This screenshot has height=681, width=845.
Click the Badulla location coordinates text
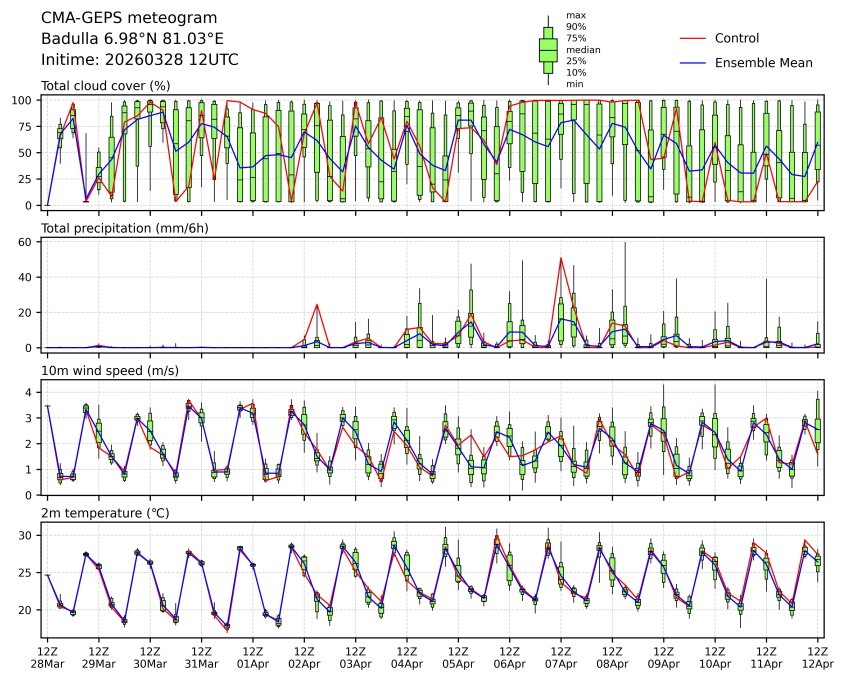click(132, 39)
